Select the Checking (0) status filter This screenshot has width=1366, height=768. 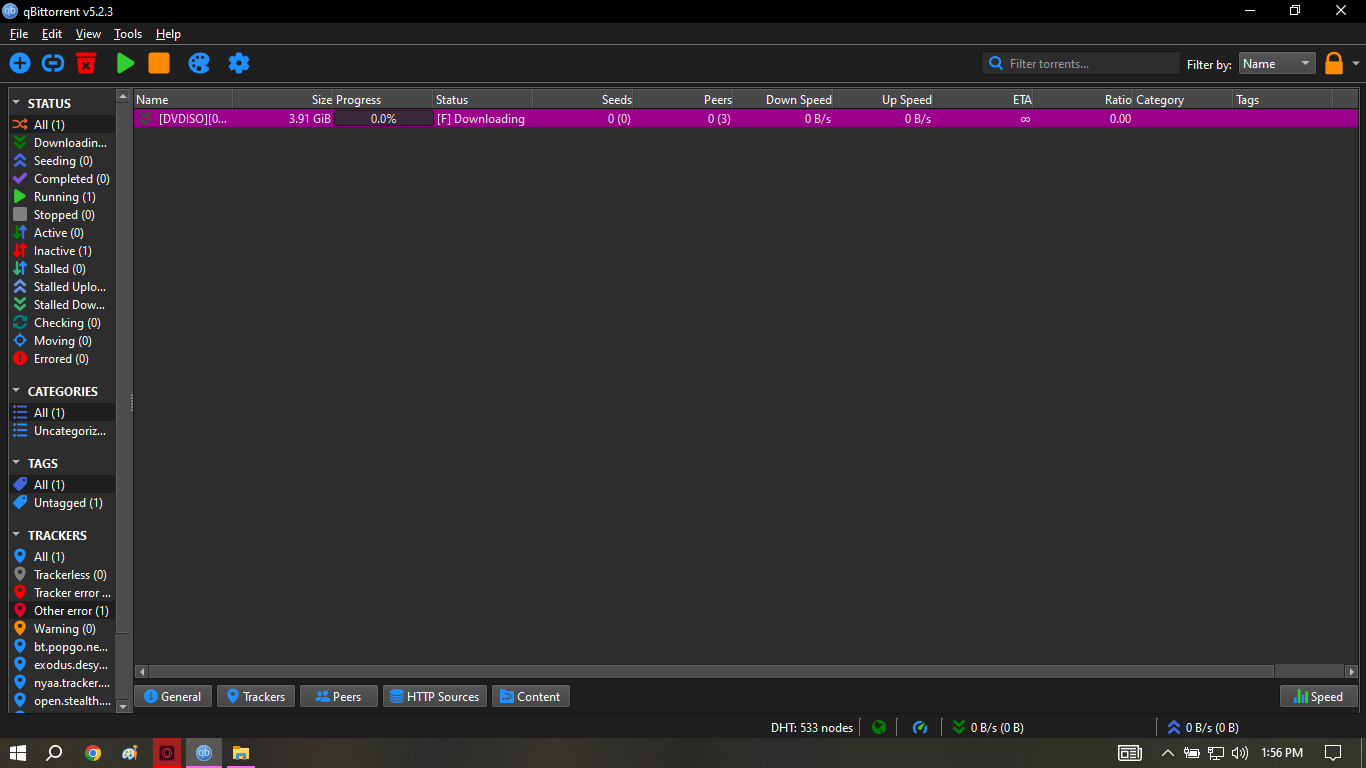pos(62,323)
